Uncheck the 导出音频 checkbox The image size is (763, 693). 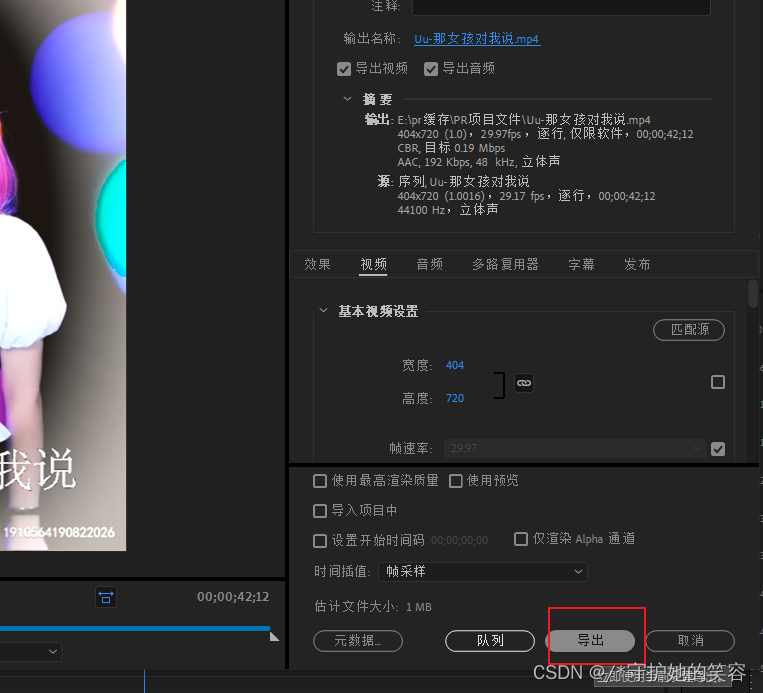[x=431, y=69]
